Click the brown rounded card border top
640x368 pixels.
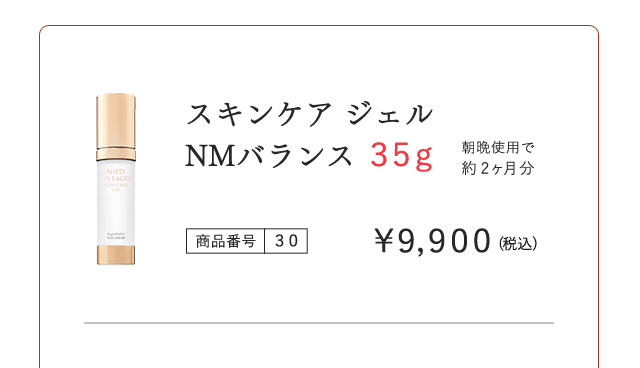tap(319, 26)
